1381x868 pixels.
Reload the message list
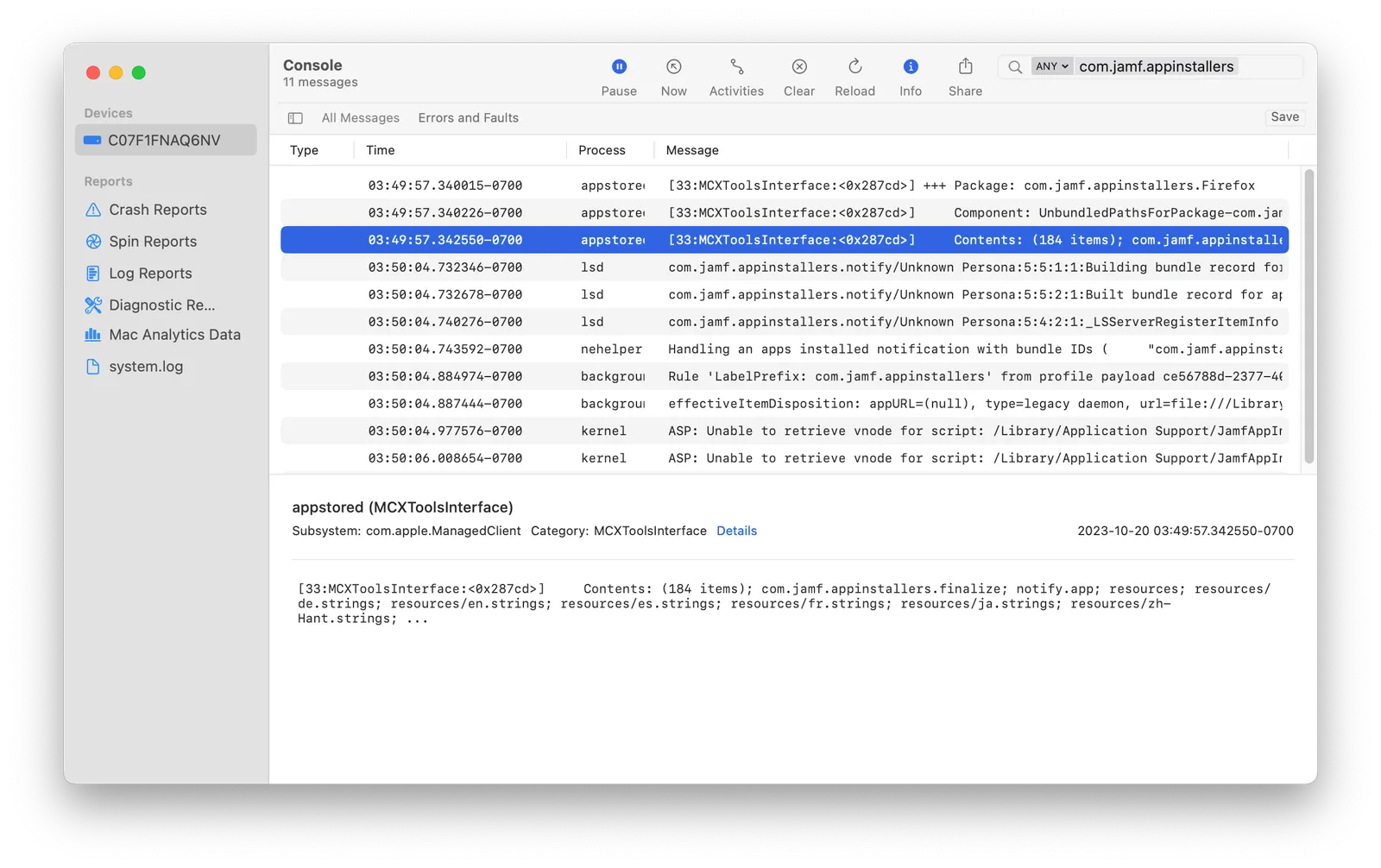pos(854,76)
